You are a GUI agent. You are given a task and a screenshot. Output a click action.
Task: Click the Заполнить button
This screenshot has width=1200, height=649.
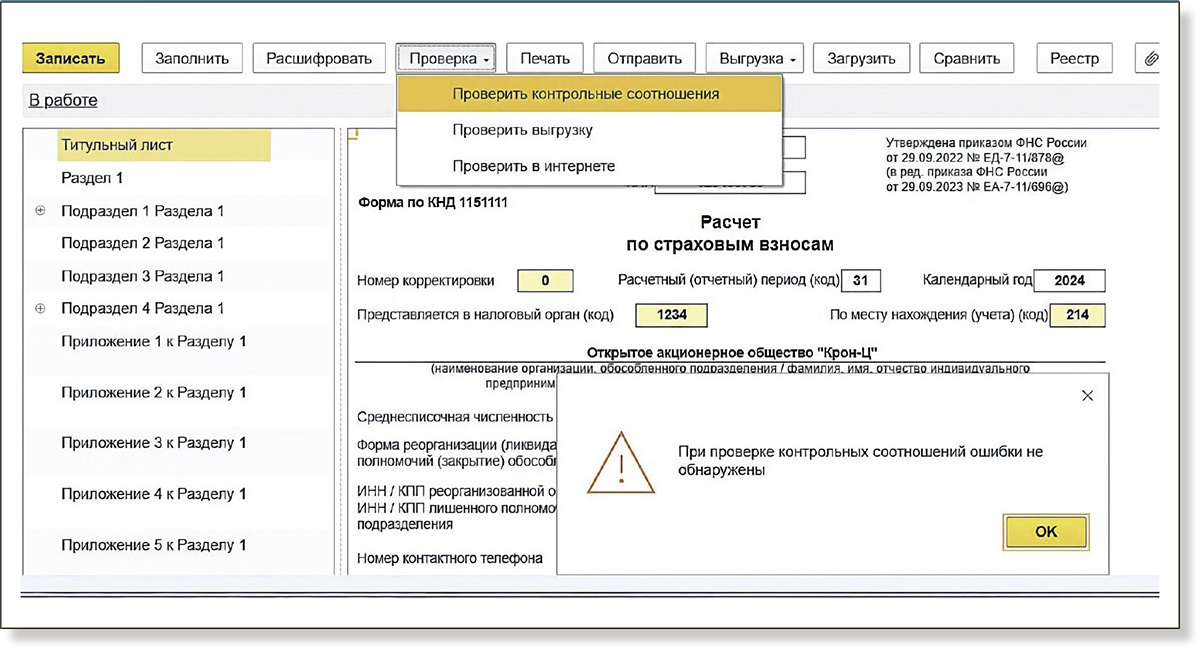pos(192,58)
